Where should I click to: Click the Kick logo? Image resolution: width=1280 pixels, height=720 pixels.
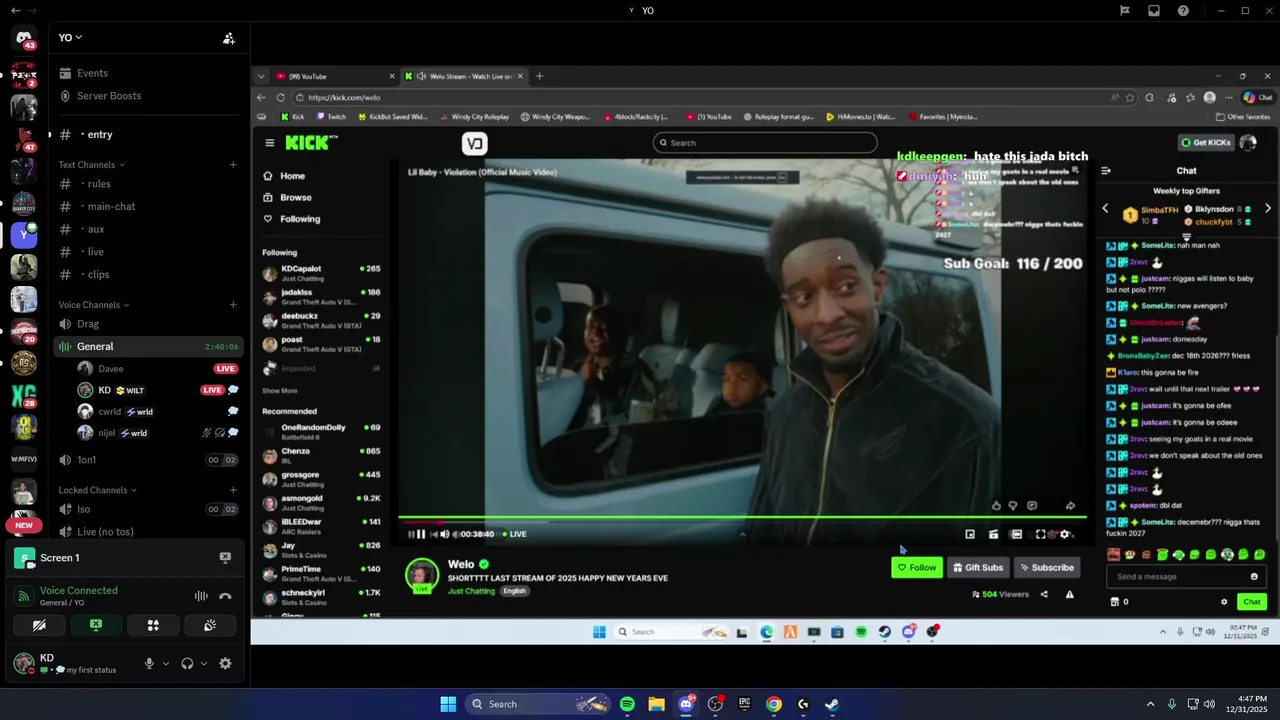coord(307,143)
